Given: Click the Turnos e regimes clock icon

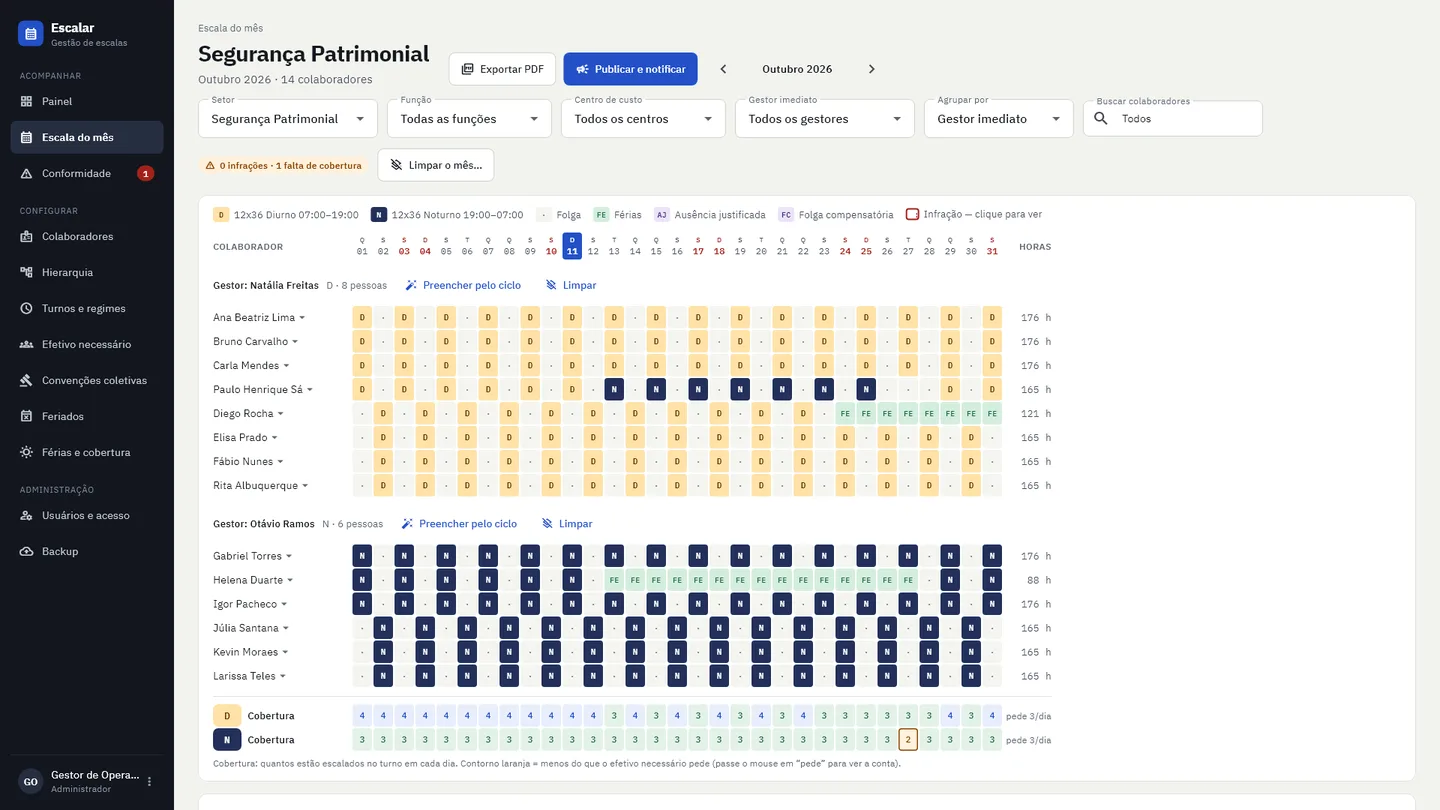Looking at the screenshot, I should pos(26,308).
